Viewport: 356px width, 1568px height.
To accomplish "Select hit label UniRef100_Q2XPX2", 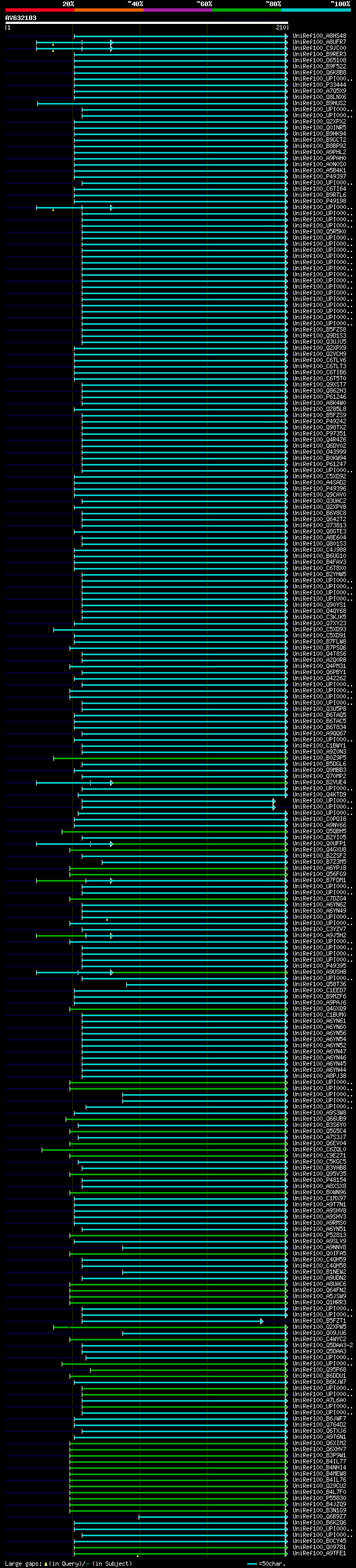I will [319, 122].
